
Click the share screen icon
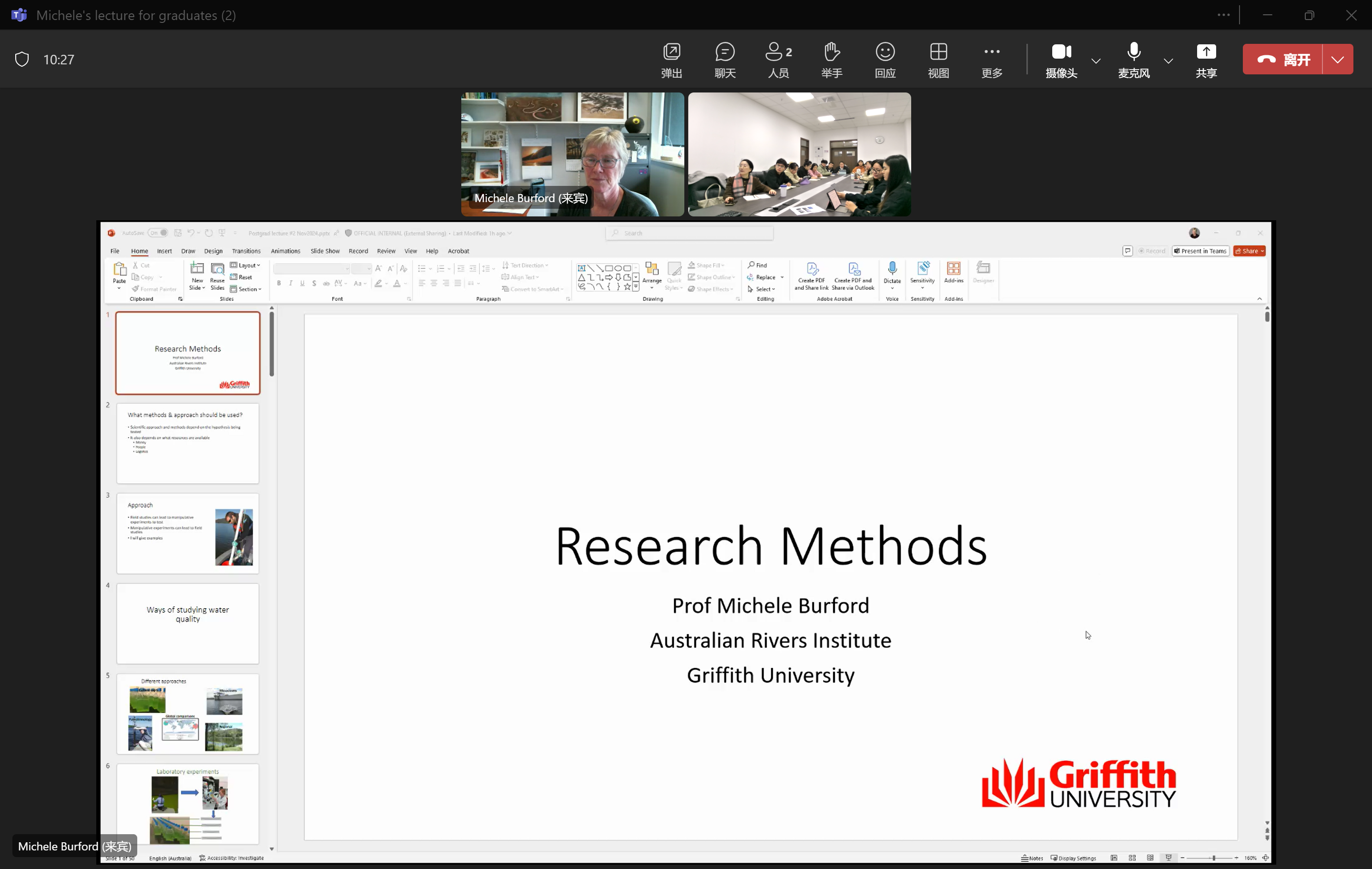pos(1206,59)
